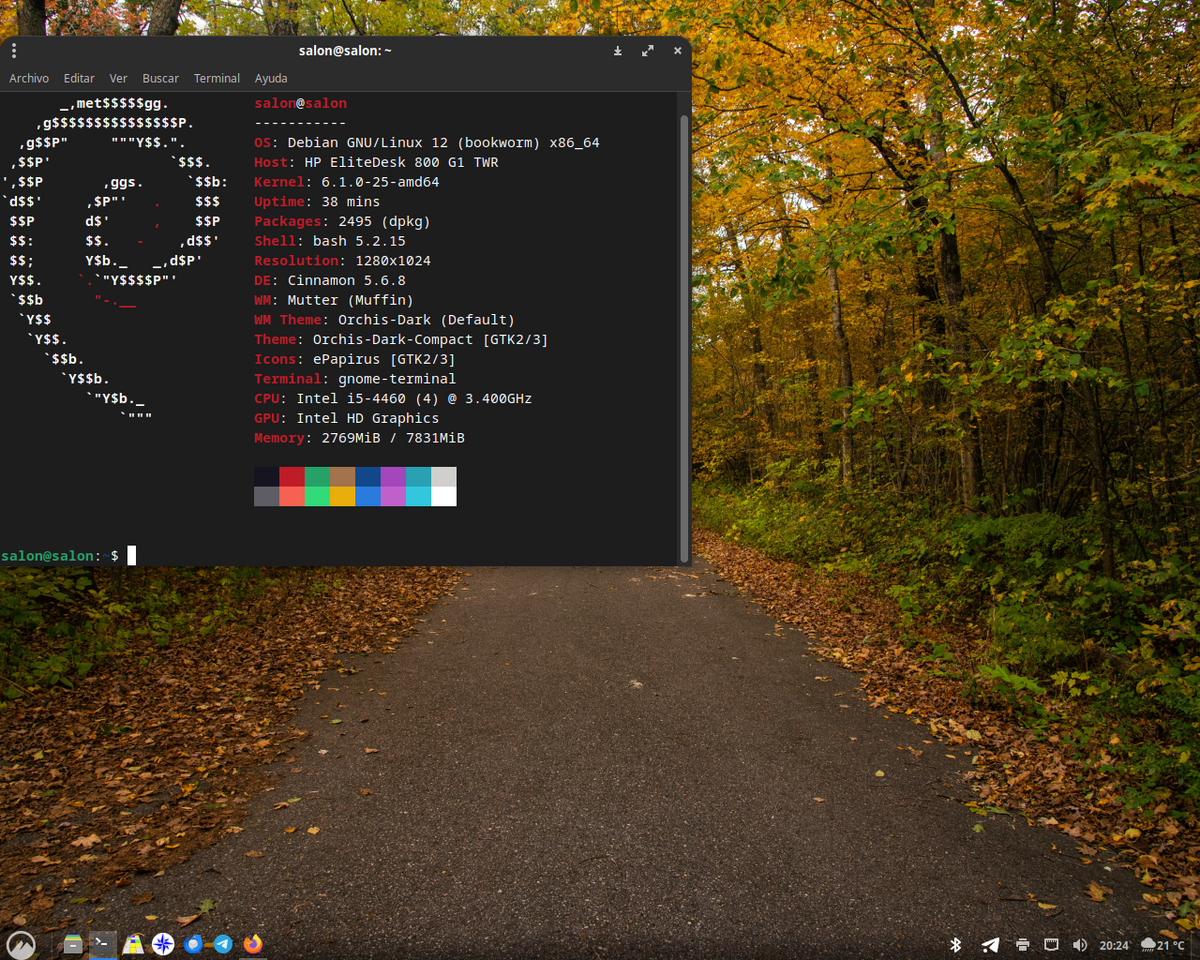Click the 'Memory: 2769MiB / 7831MiB' line
Image resolution: width=1200 pixels, height=960 pixels.
tap(360, 438)
